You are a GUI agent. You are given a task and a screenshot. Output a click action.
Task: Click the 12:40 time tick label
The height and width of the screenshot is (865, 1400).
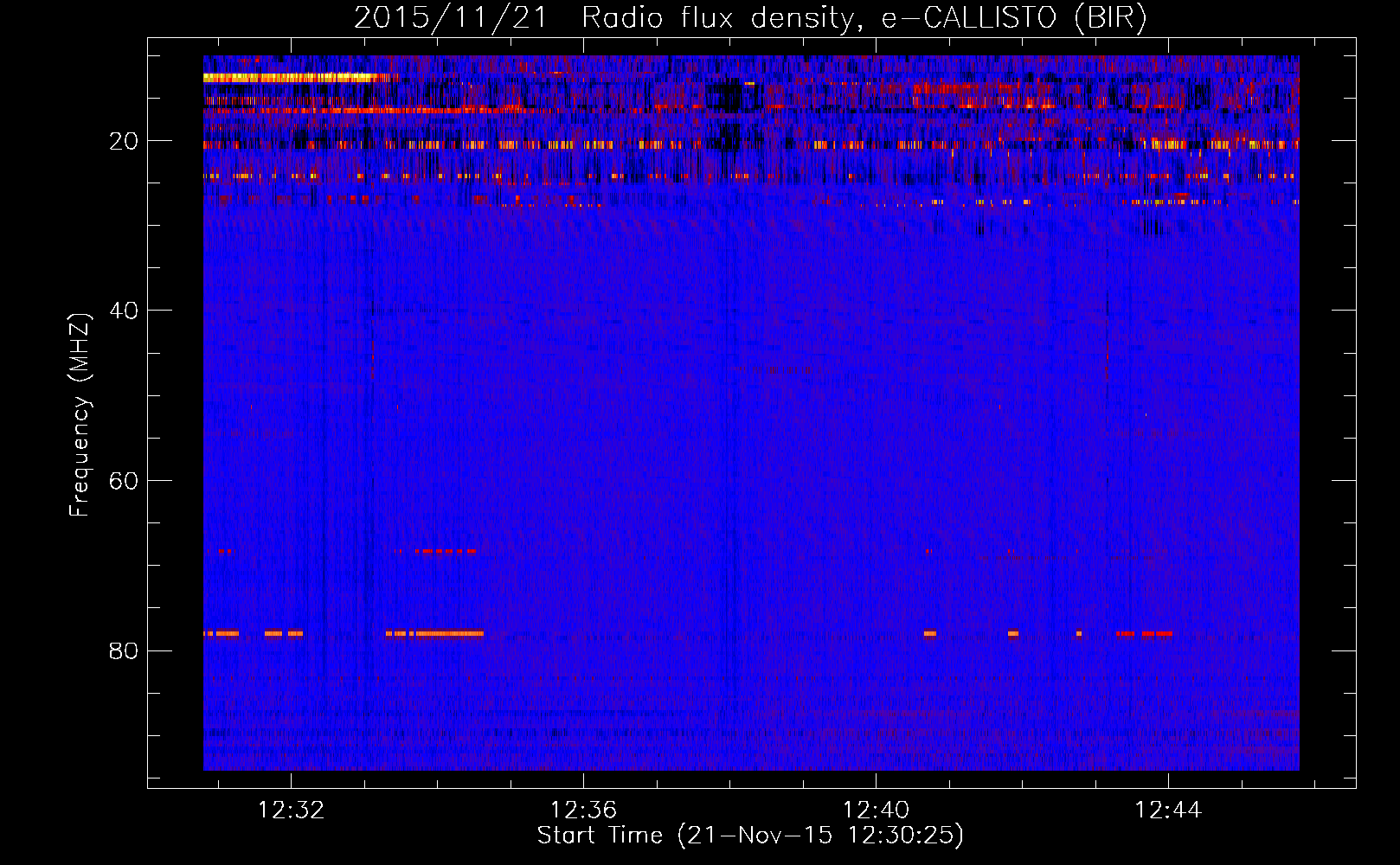[877, 810]
